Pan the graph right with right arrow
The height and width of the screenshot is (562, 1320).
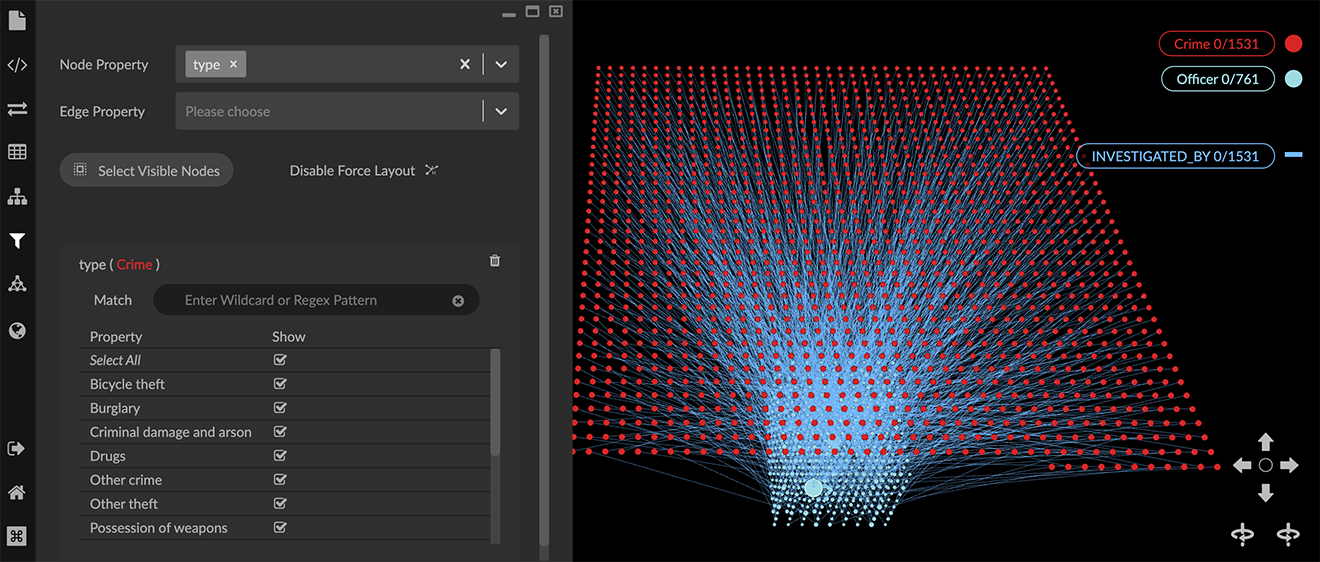click(1289, 465)
